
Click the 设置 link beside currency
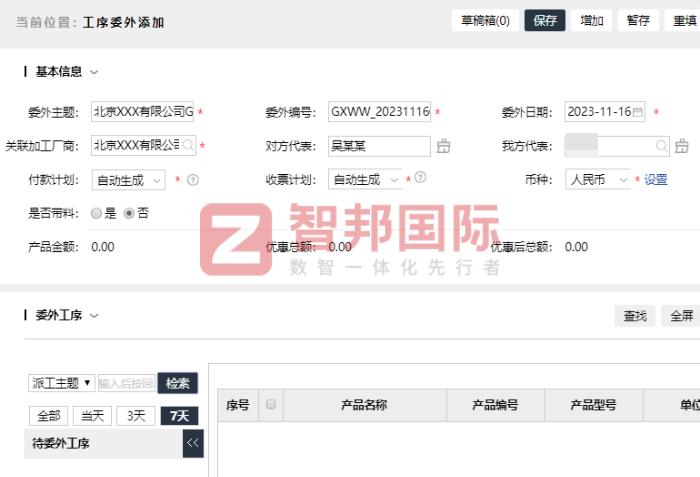(655, 180)
